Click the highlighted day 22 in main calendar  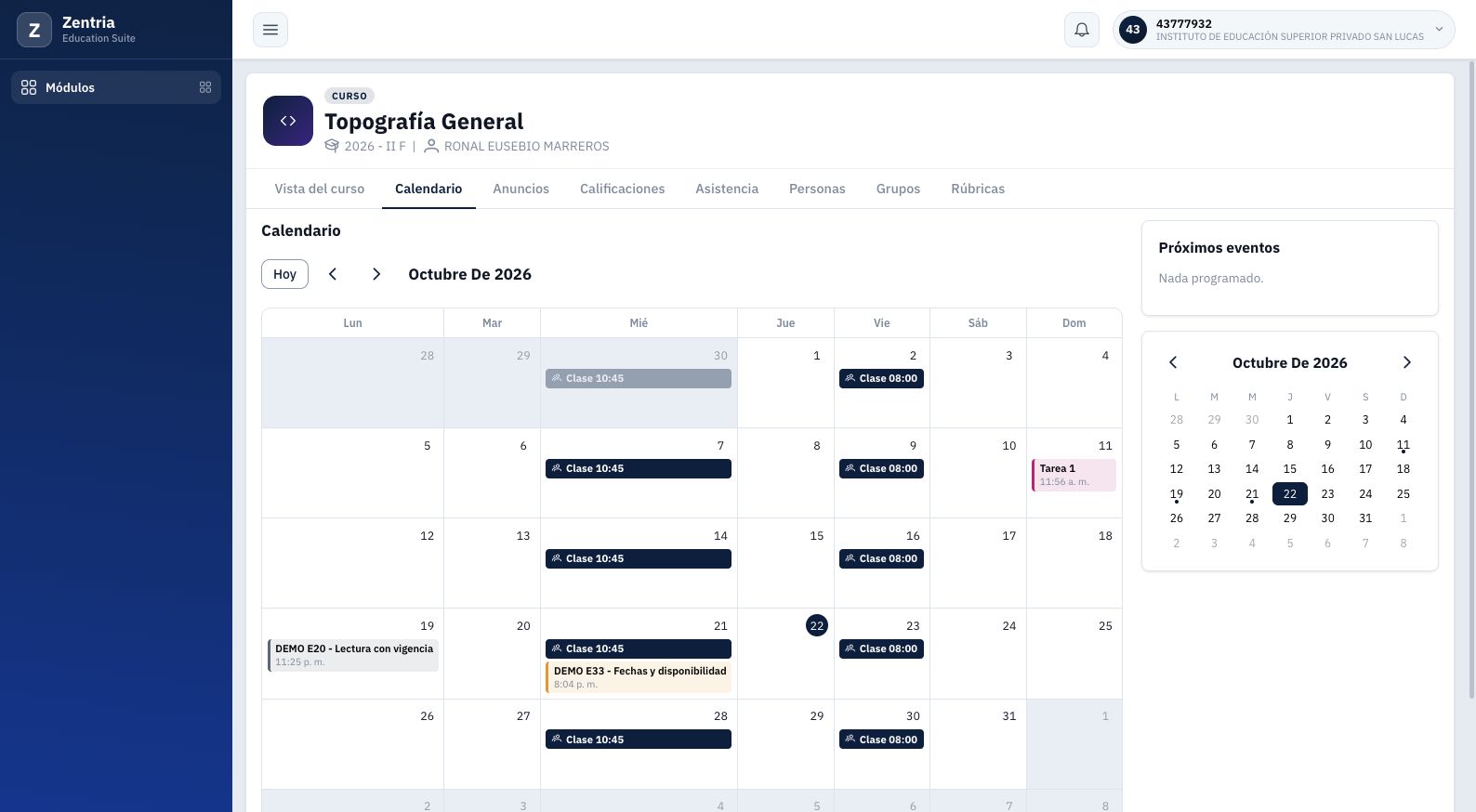point(817,625)
